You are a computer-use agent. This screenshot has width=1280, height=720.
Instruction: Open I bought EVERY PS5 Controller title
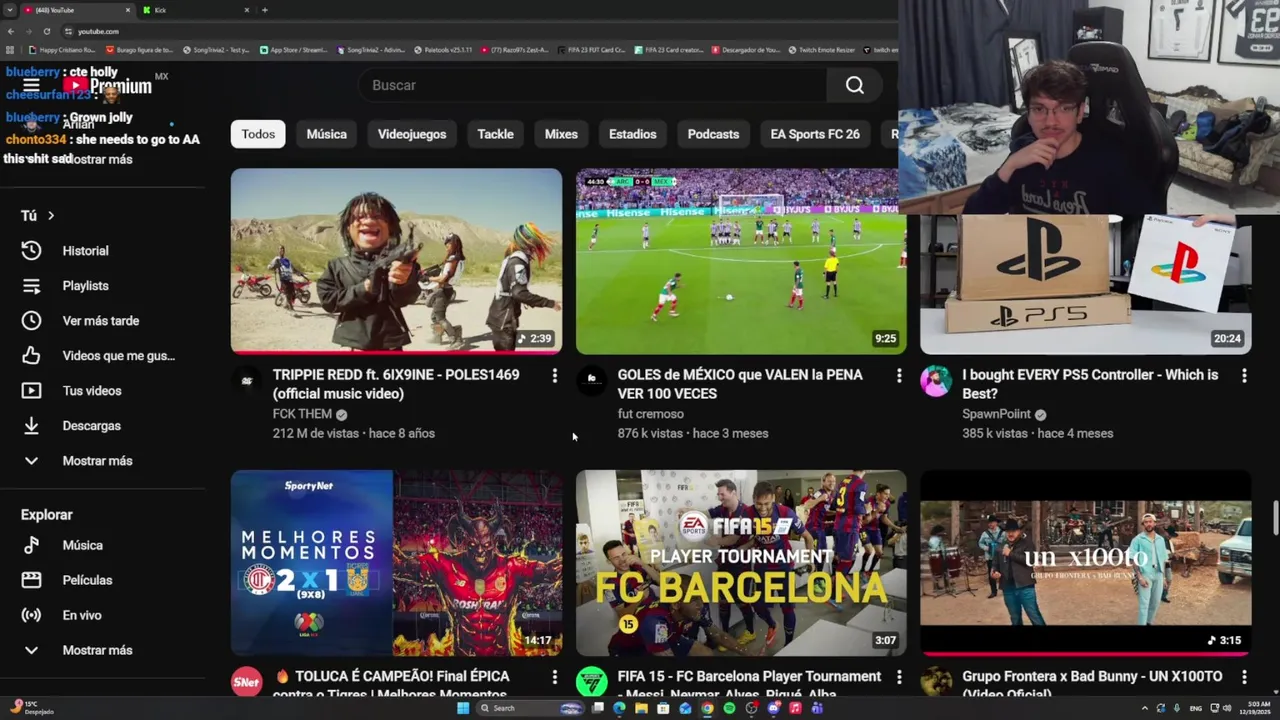pos(1090,384)
